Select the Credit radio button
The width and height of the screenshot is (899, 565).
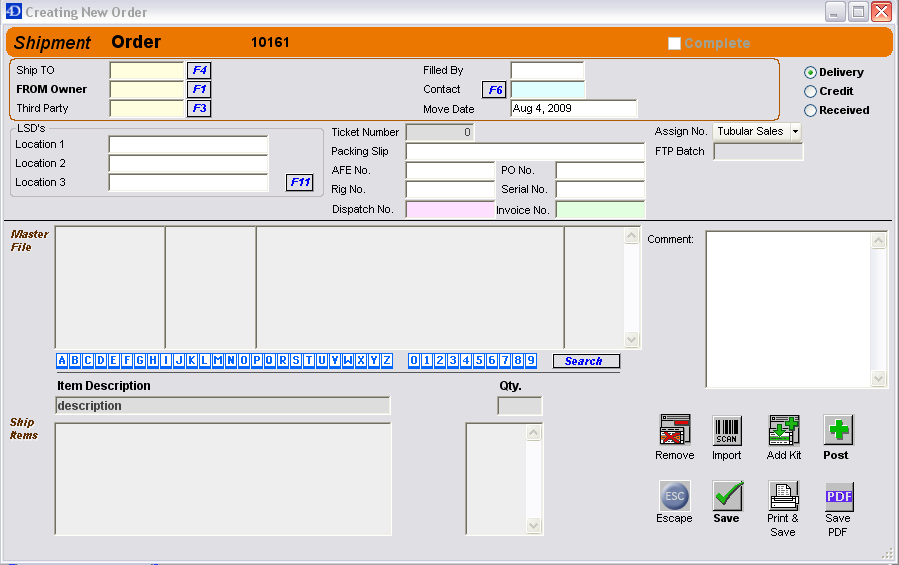(x=810, y=91)
